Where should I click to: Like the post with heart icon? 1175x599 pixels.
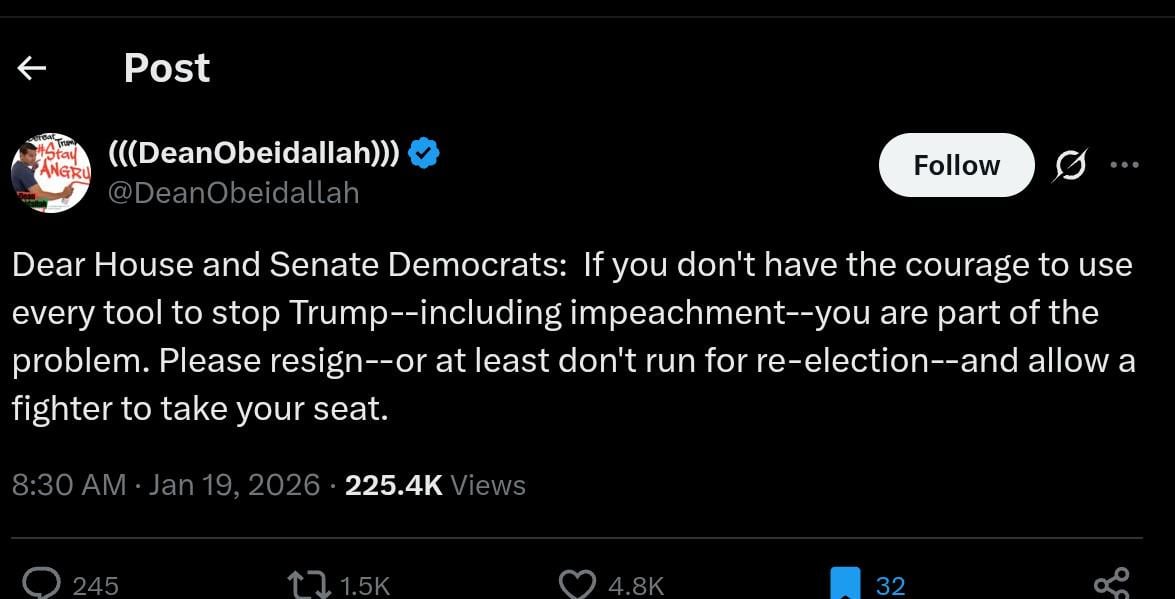tap(577, 583)
